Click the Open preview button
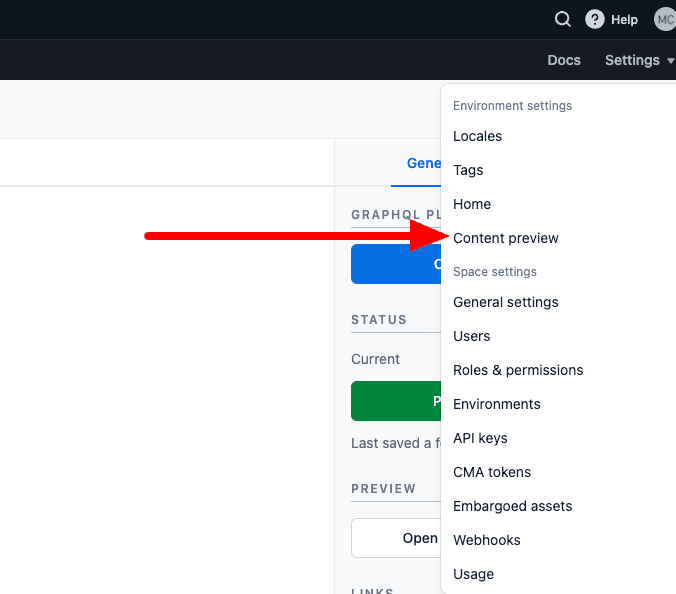Viewport: 676px width, 594px height. (395, 538)
